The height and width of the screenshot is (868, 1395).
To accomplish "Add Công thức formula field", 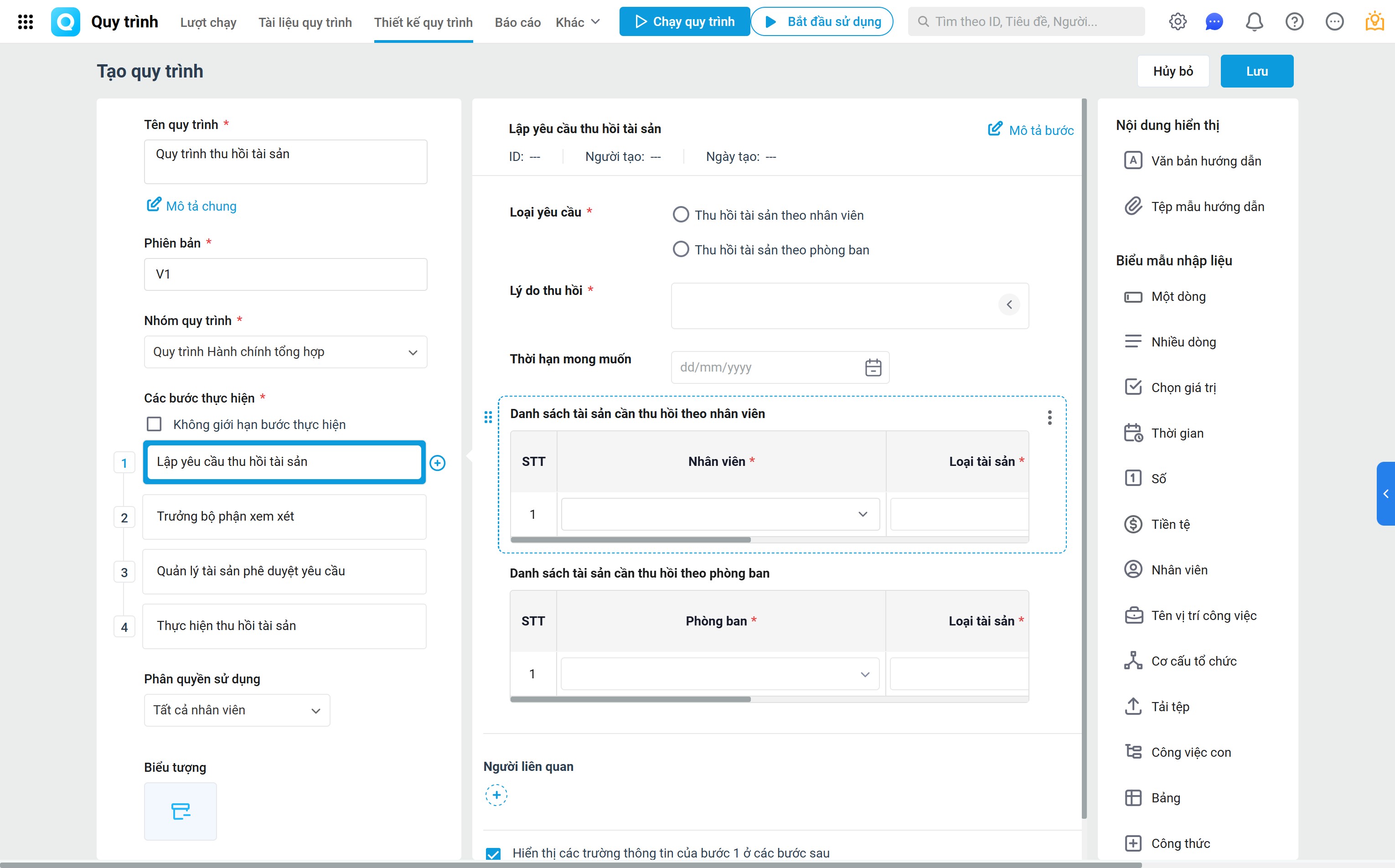I will [1167, 843].
